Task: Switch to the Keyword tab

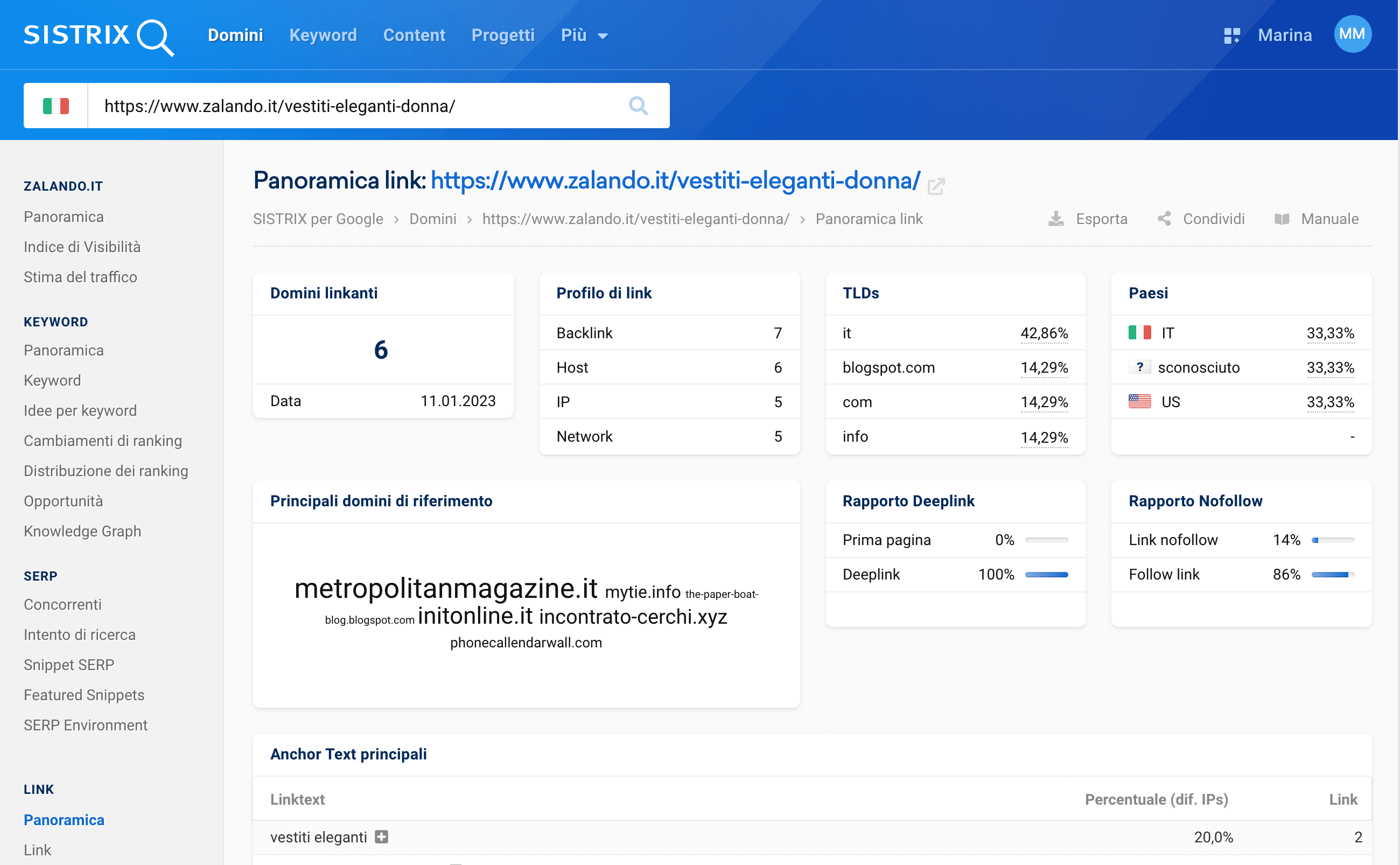Action: (x=323, y=36)
